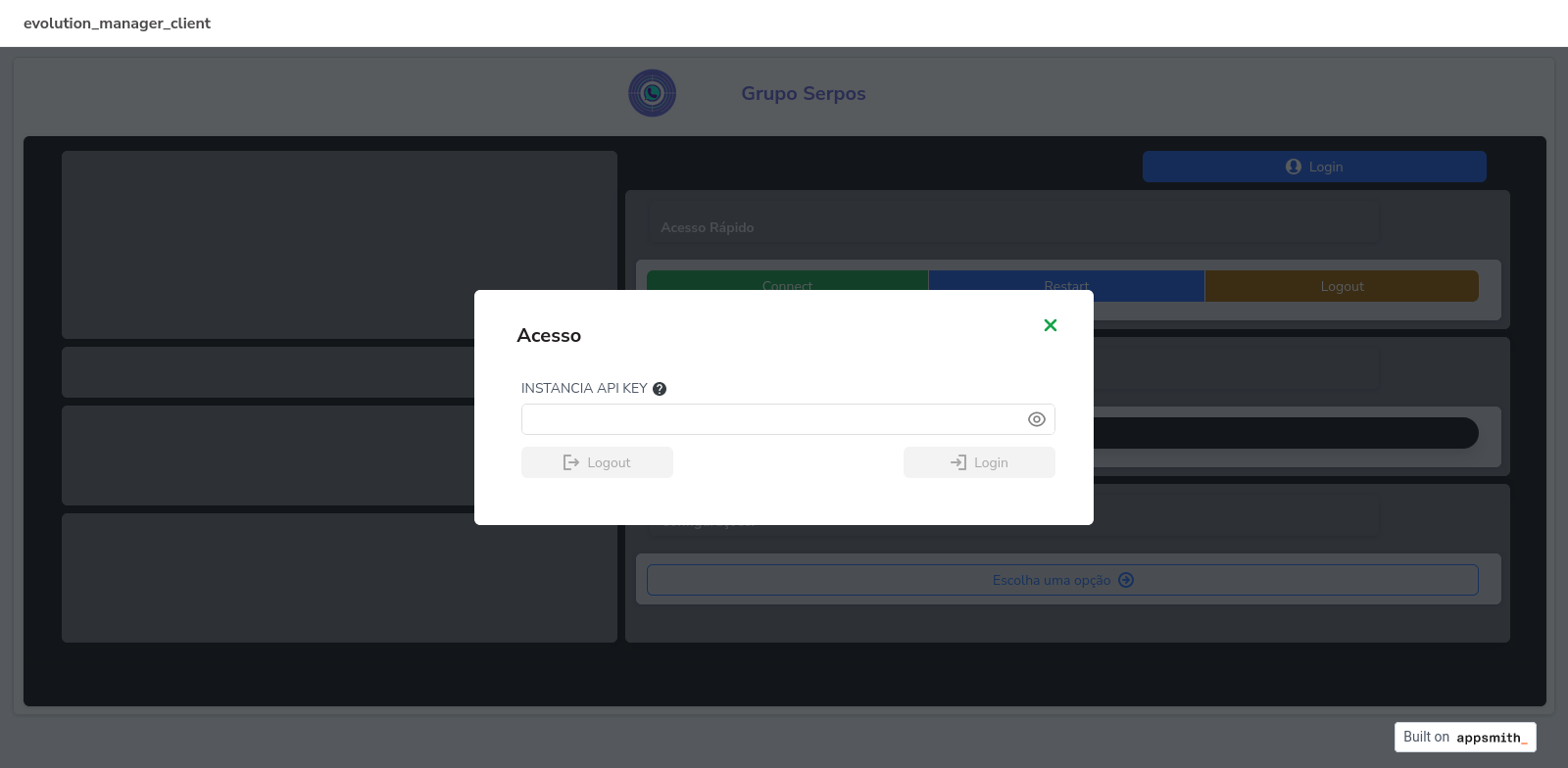Image resolution: width=1568 pixels, height=768 pixels.
Task: Click the circled arrow icon beside Escolha uma opção
Action: pyautogui.click(x=1126, y=580)
